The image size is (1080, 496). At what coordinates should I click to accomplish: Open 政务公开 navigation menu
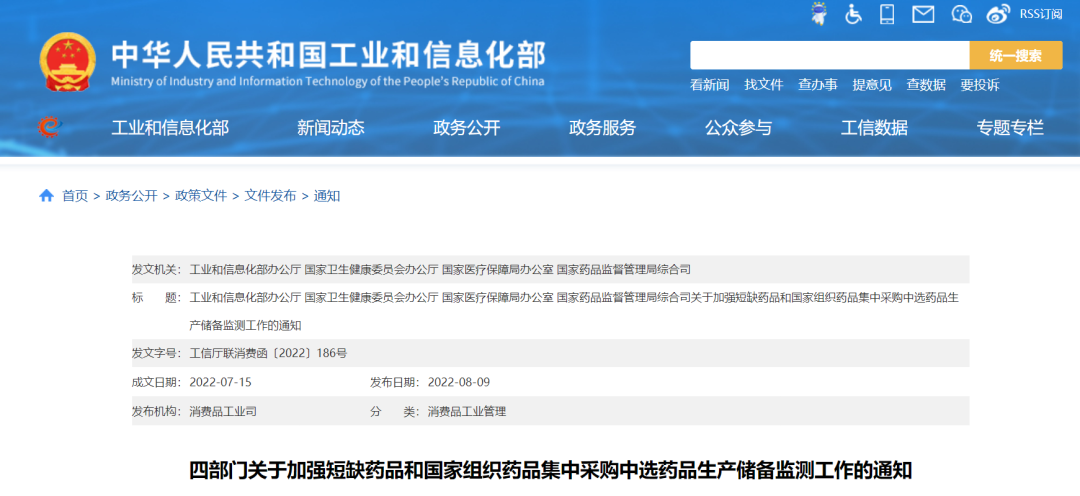[x=466, y=127]
